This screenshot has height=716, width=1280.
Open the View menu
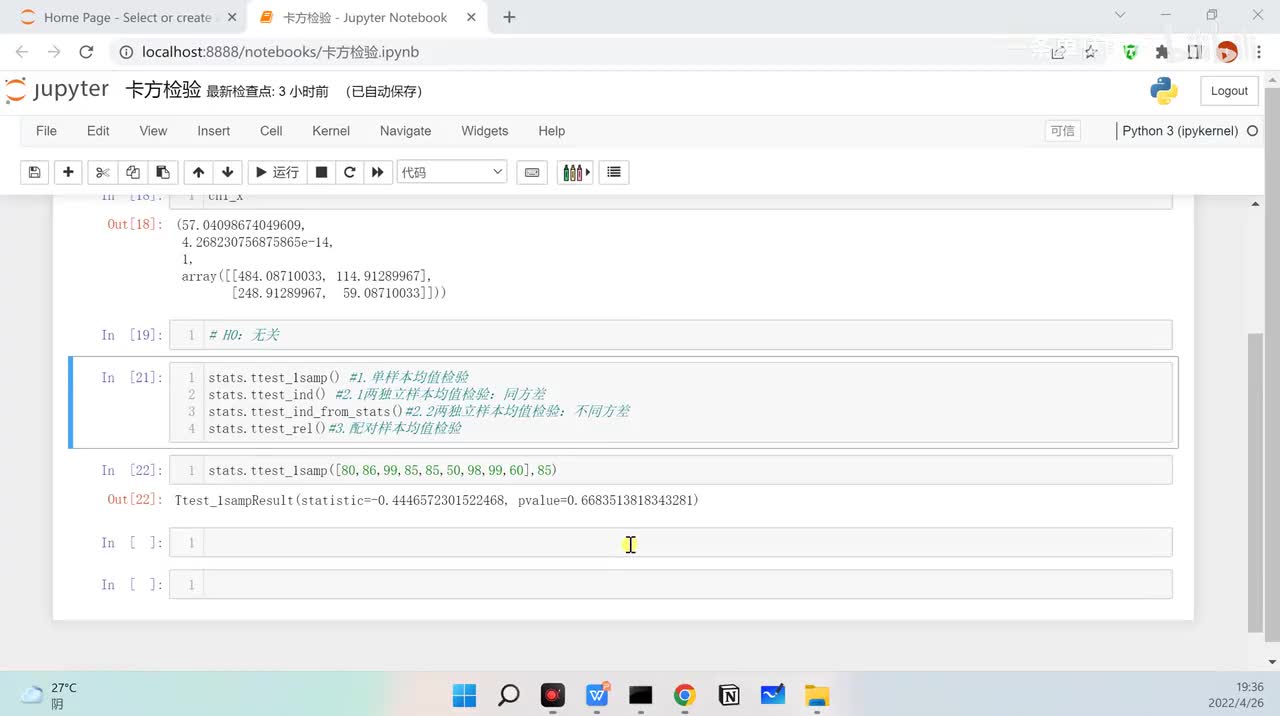coord(153,131)
